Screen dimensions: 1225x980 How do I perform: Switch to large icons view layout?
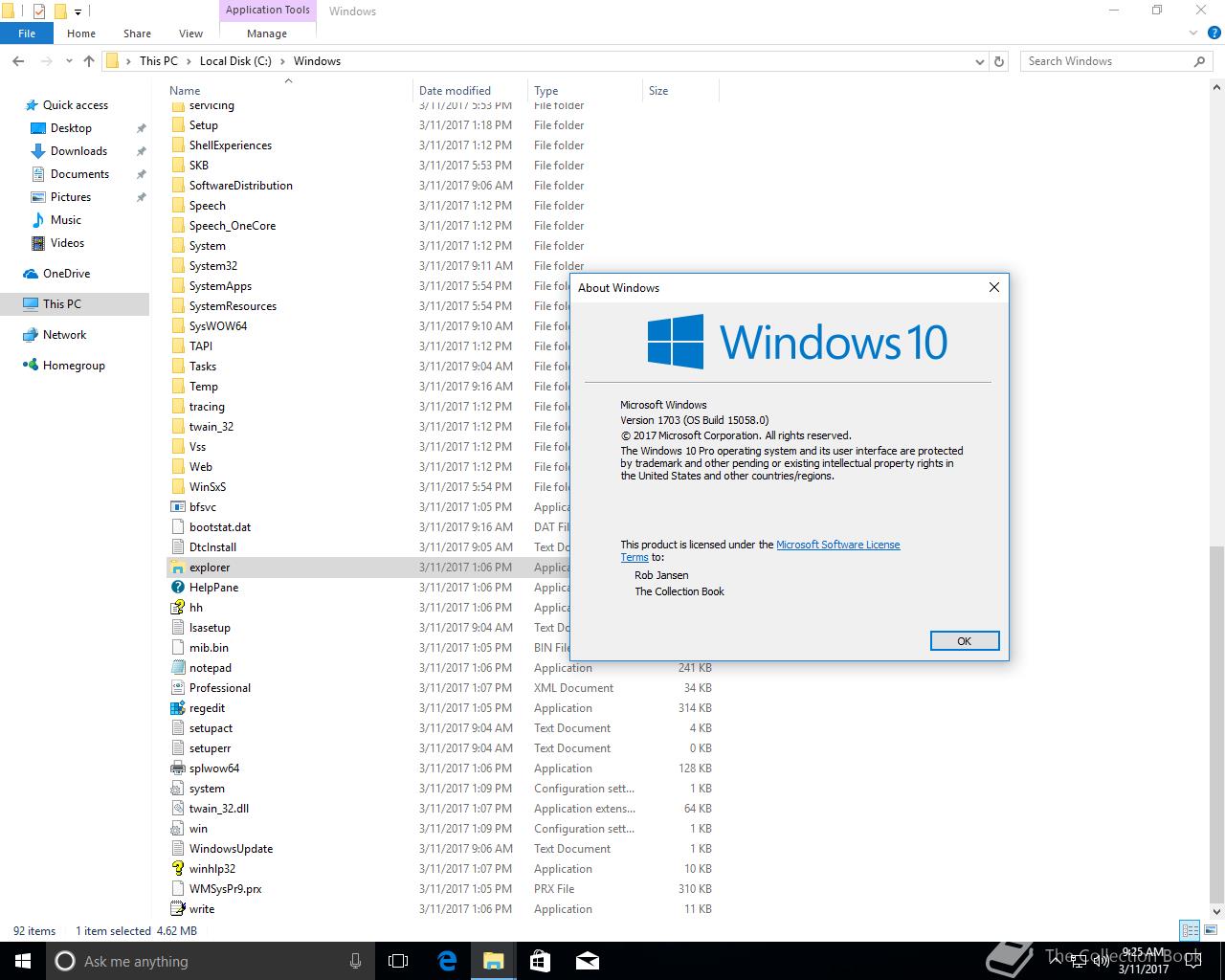[1209, 930]
